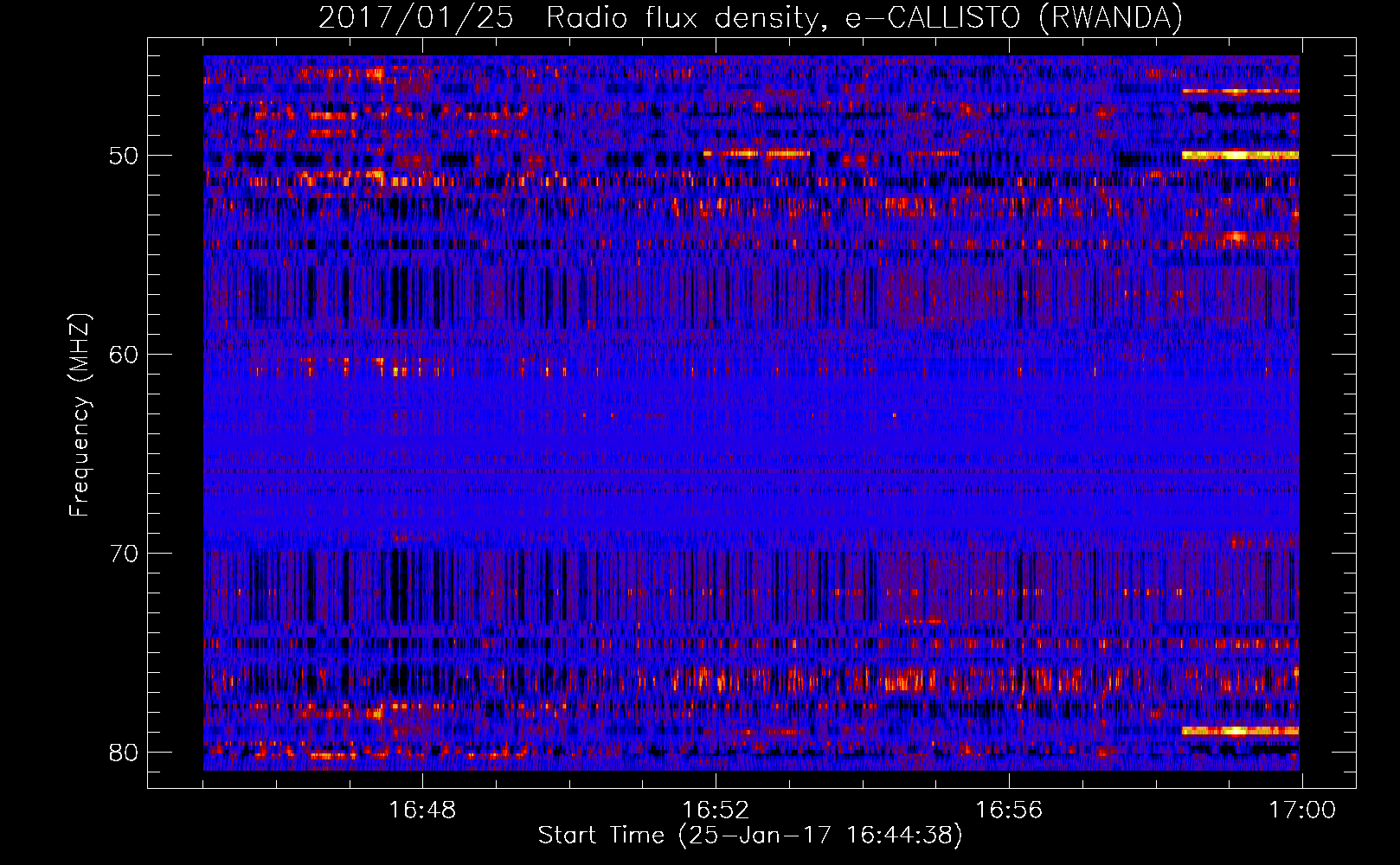The height and width of the screenshot is (865, 1400).
Task: Click the bright yellow emission band at 50 MHz near 17:00
Action: click(1241, 155)
